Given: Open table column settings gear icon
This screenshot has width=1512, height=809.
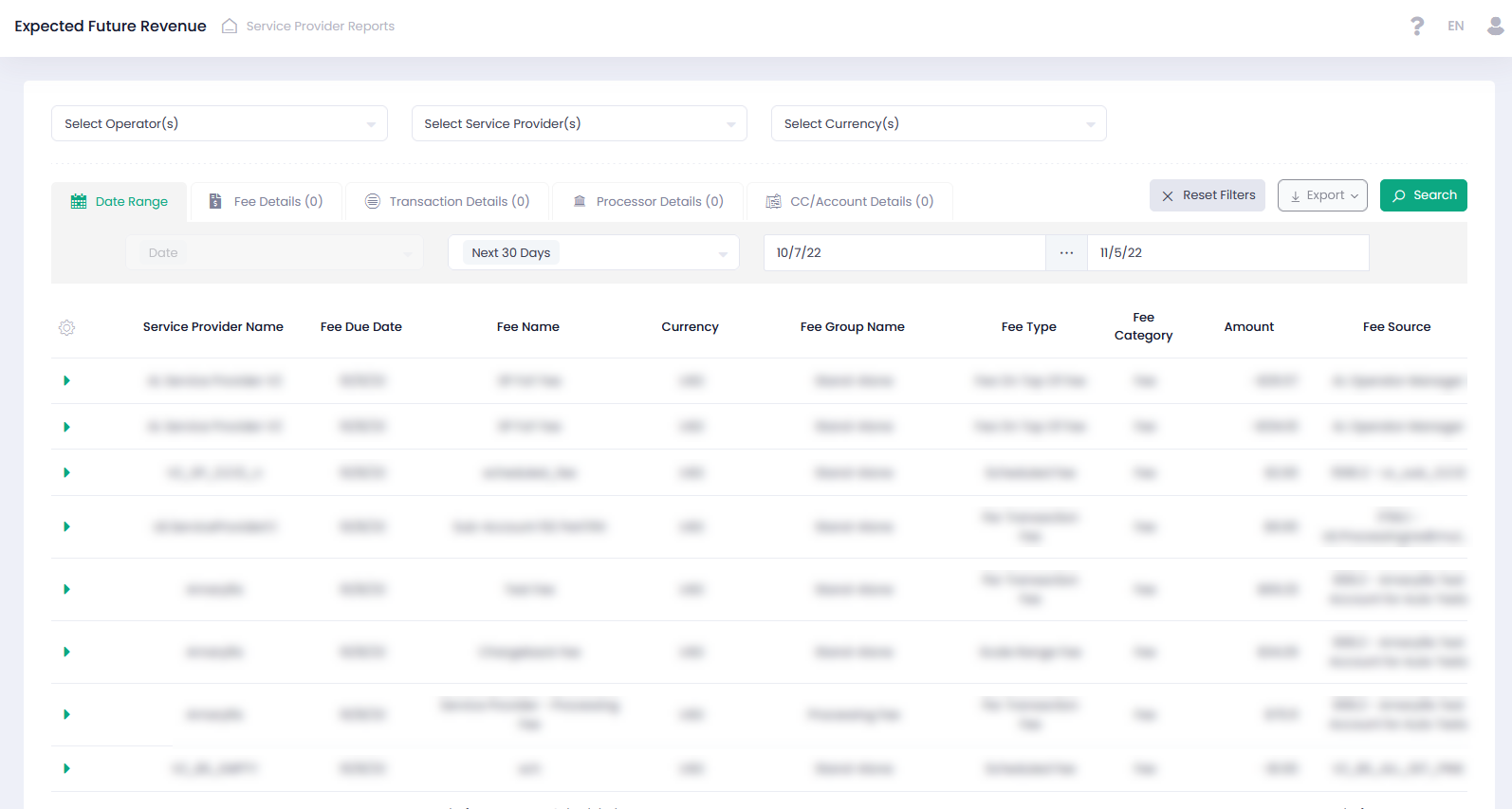Looking at the screenshot, I should coord(66,327).
